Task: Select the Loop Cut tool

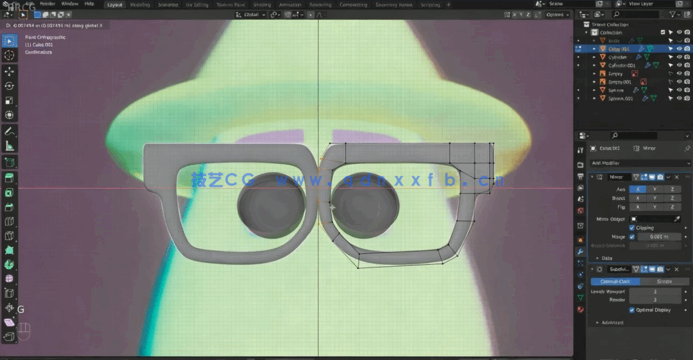Action: [9, 221]
